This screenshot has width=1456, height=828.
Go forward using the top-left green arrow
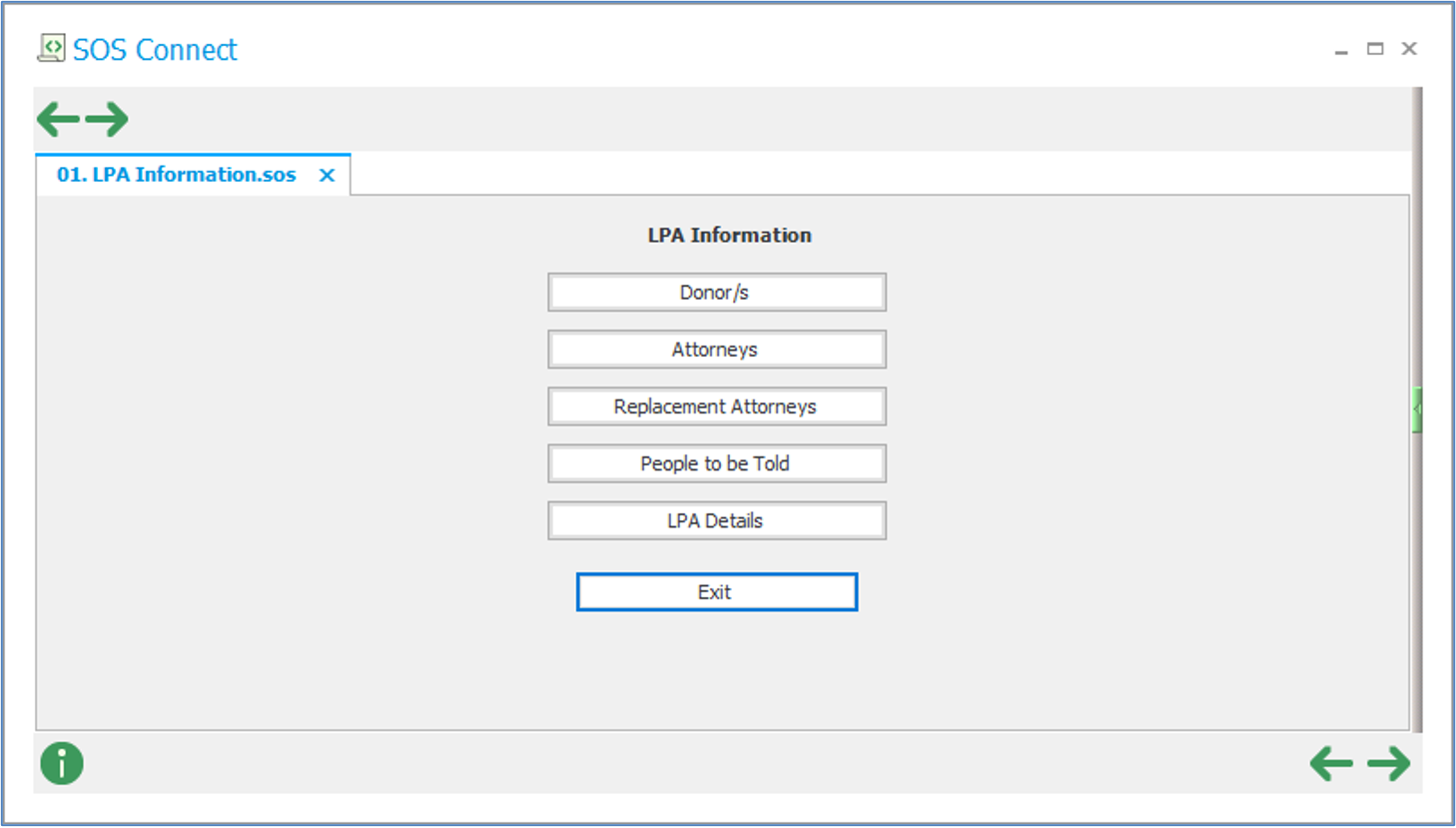pos(107,120)
